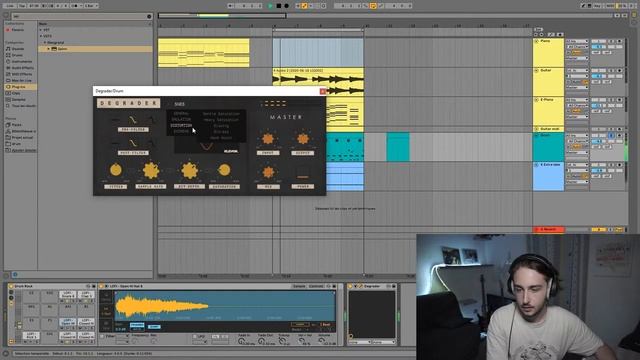Open Piano track input type dropdown
The width and height of the screenshot is (640, 360).
click(577, 41)
